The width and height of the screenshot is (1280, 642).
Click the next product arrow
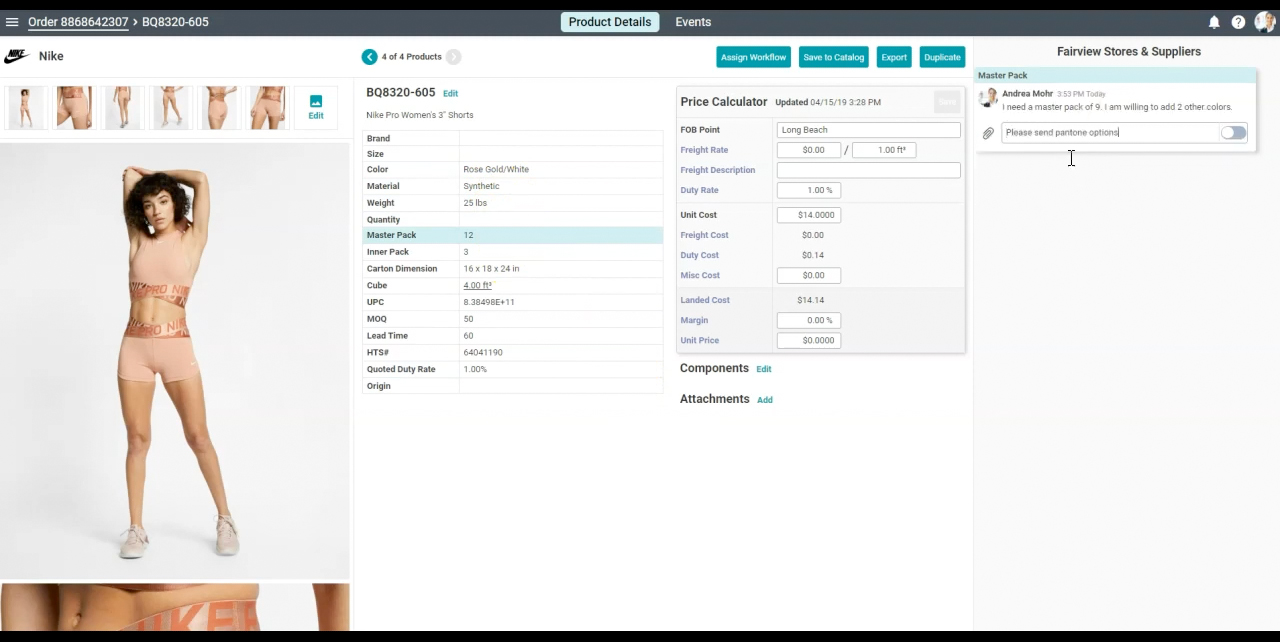[x=453, y=57]
